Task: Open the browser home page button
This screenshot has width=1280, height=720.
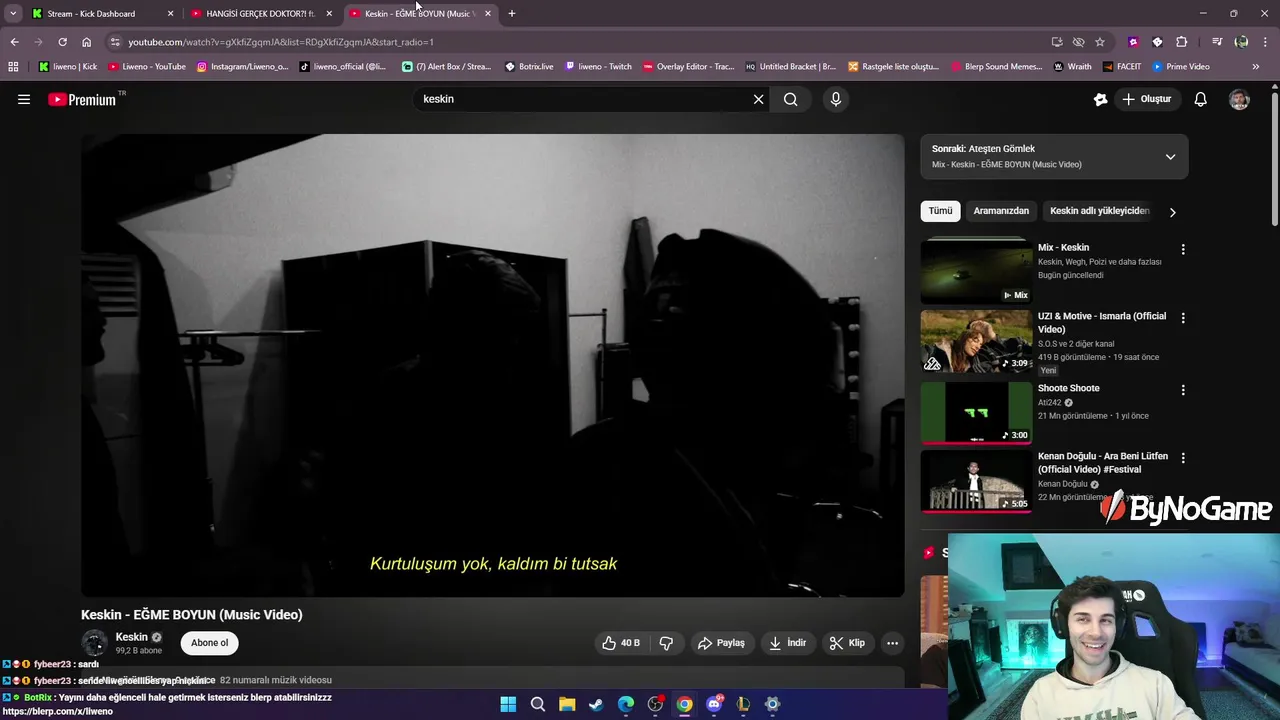Action: pos(86,42)
